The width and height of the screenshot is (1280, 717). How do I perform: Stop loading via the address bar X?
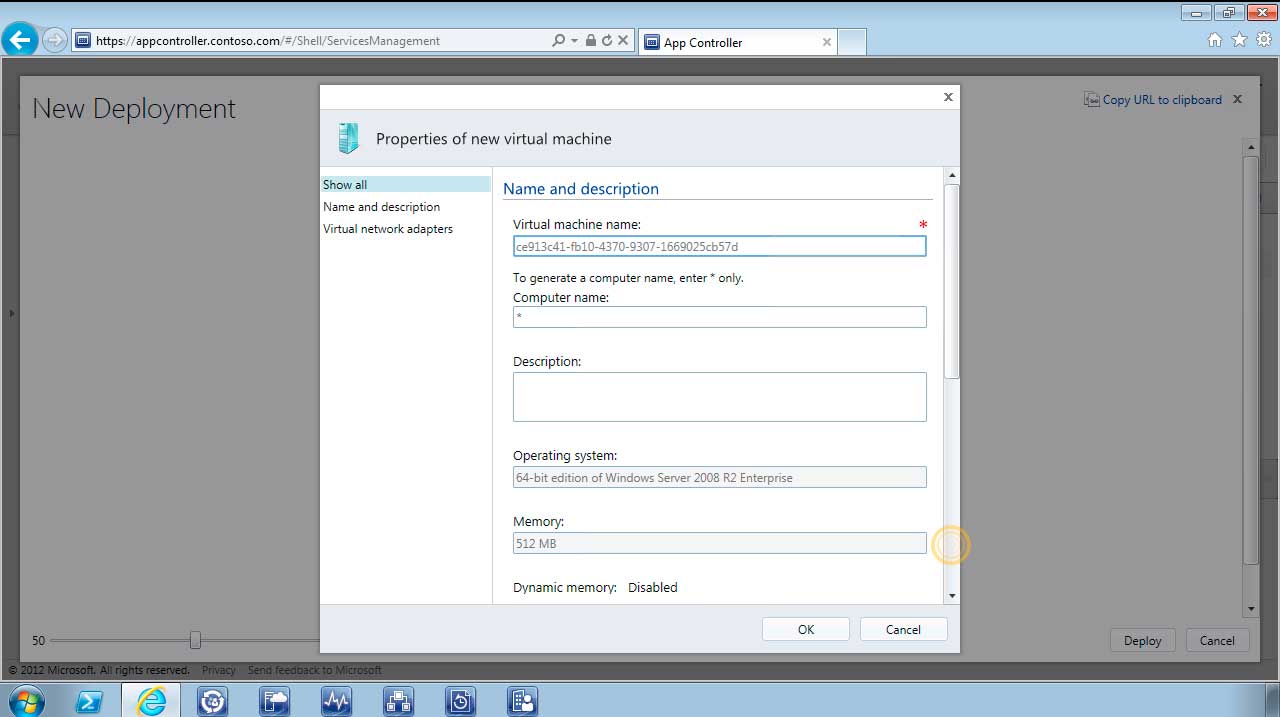(623, 41)
